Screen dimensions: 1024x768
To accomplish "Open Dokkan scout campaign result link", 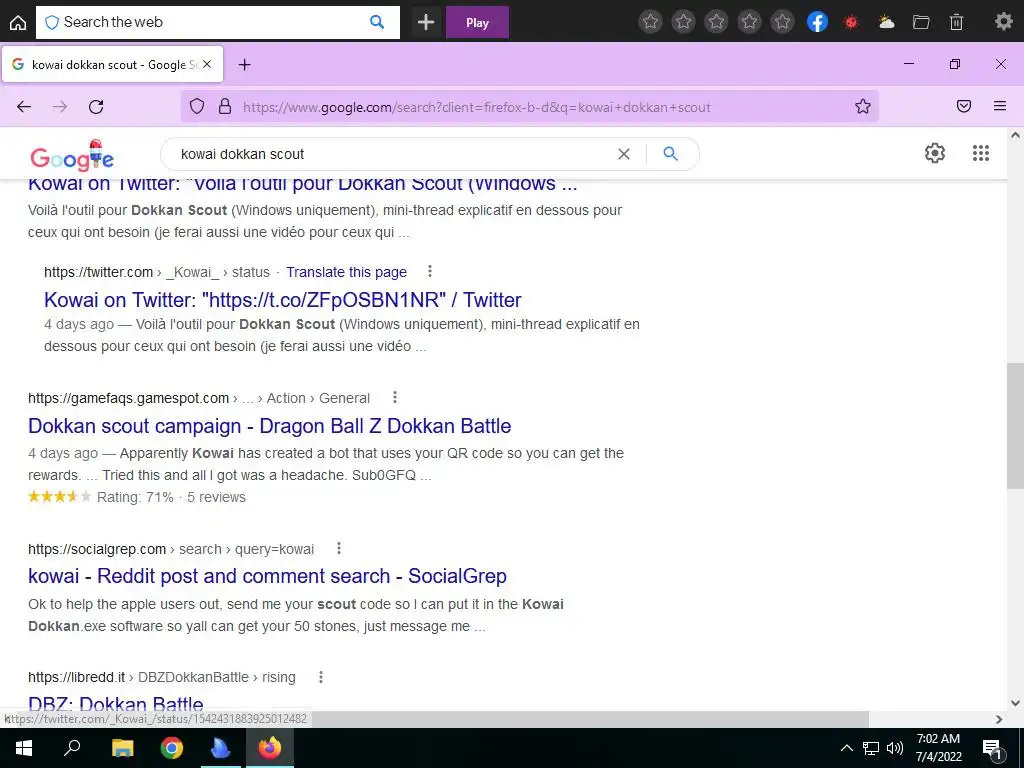I will pyautogui.click(x=269, y=426).
